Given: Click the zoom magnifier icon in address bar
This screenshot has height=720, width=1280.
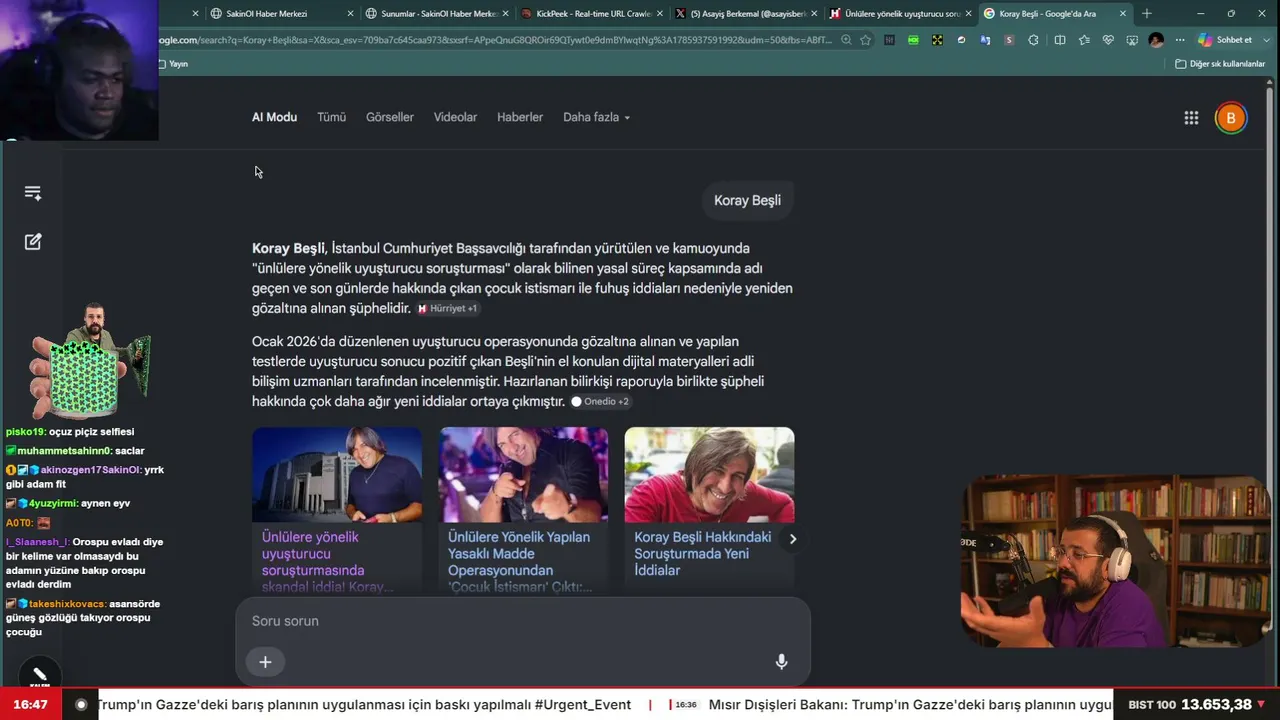Looking at the screenshot, I should 846,40.
